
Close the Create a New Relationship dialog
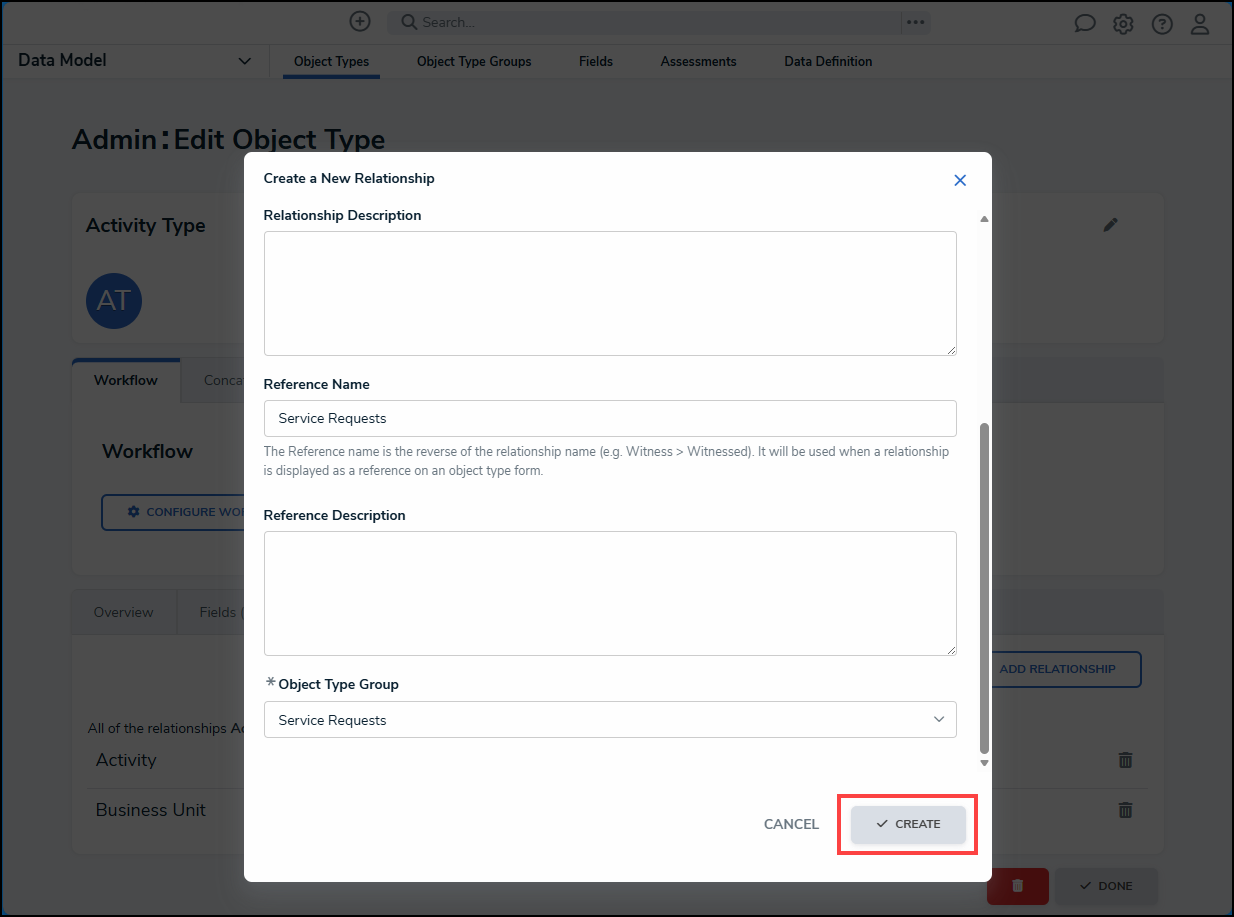pos(960,180)
